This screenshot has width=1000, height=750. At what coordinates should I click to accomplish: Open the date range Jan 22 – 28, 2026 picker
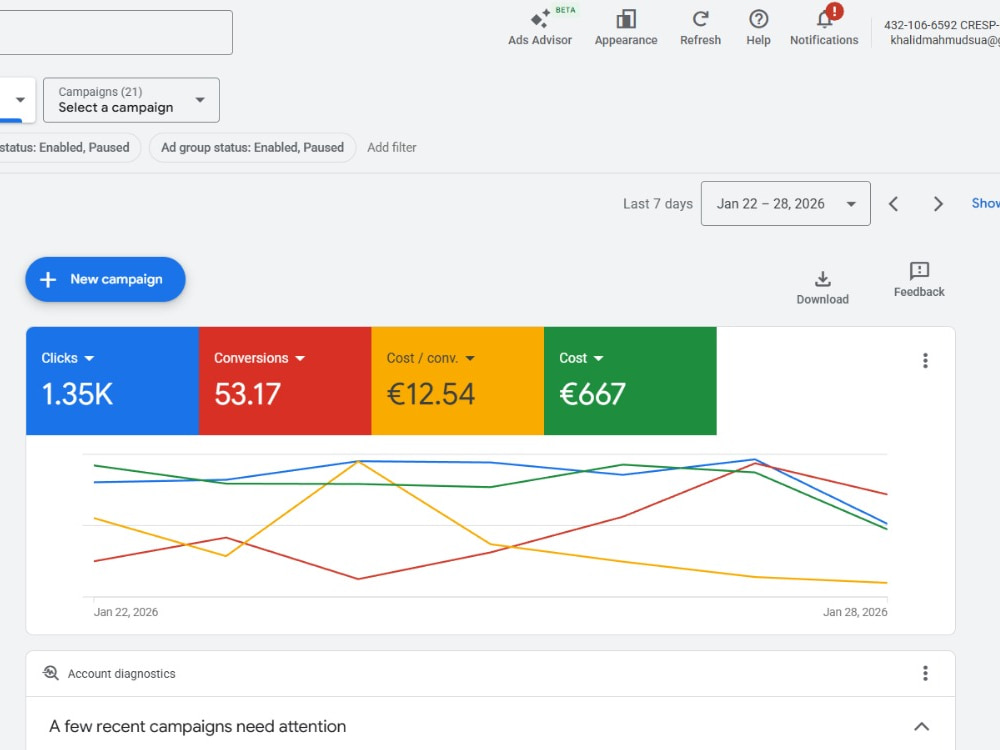coord(786,203)
